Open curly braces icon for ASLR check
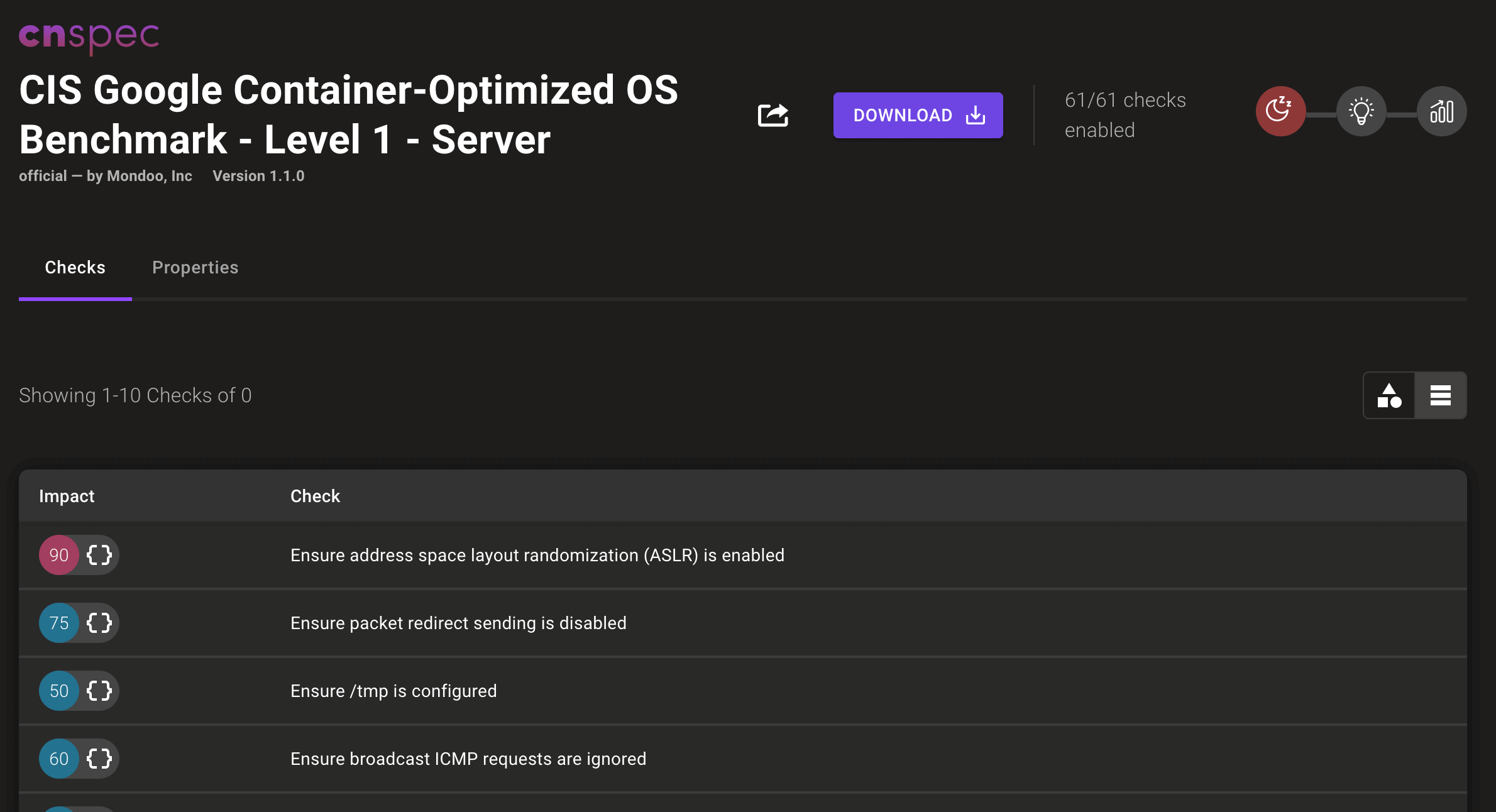This screenshot has width=1496, height=812. 99,555
